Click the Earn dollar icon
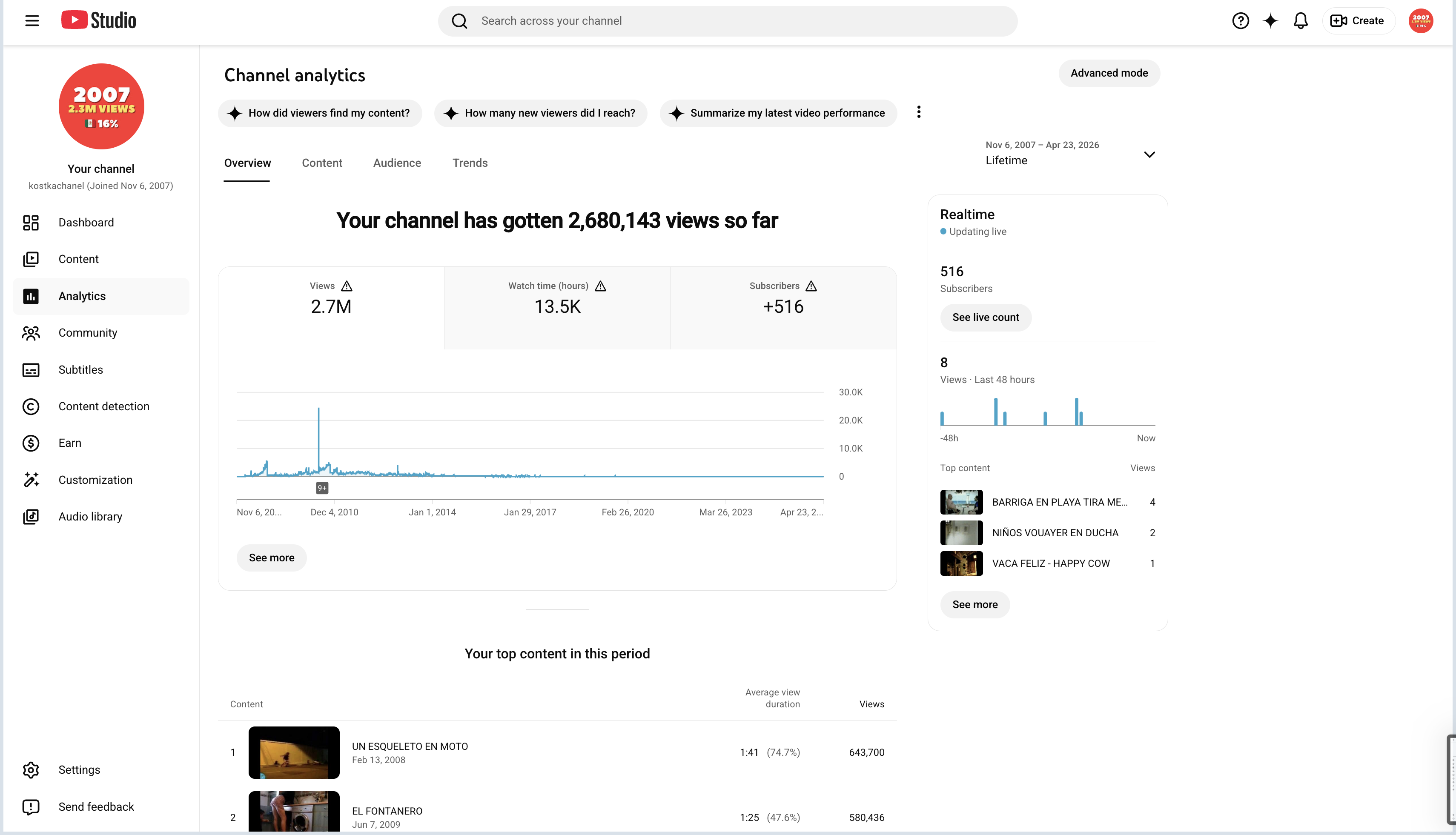 click(x=31, y=443)
